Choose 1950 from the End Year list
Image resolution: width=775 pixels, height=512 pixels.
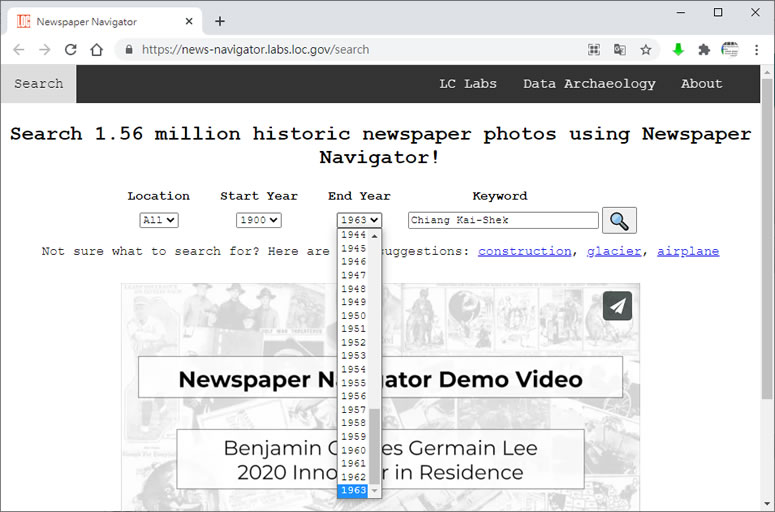(353, 315)
